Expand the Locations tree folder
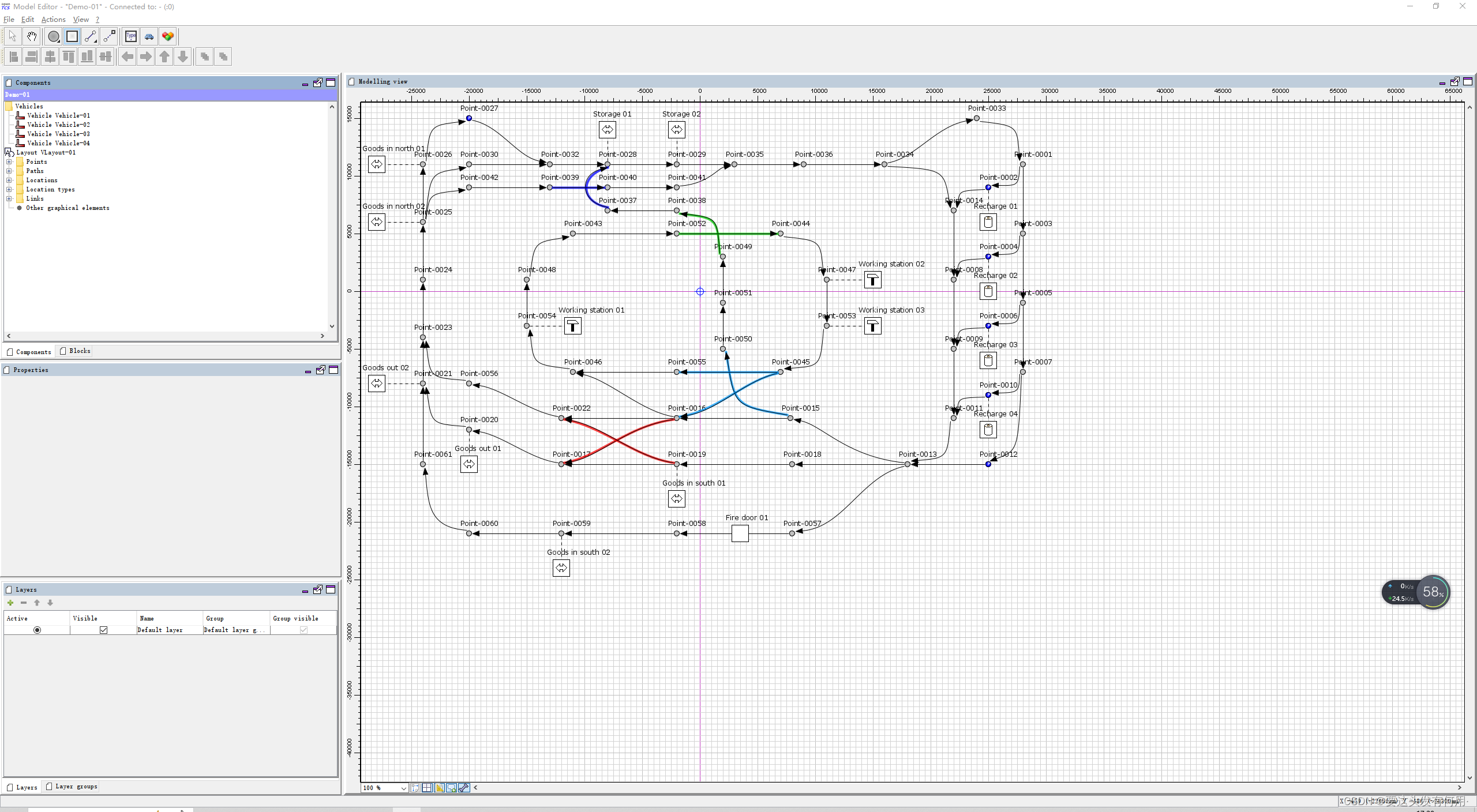1477x812 pixels. coord(9,180)
